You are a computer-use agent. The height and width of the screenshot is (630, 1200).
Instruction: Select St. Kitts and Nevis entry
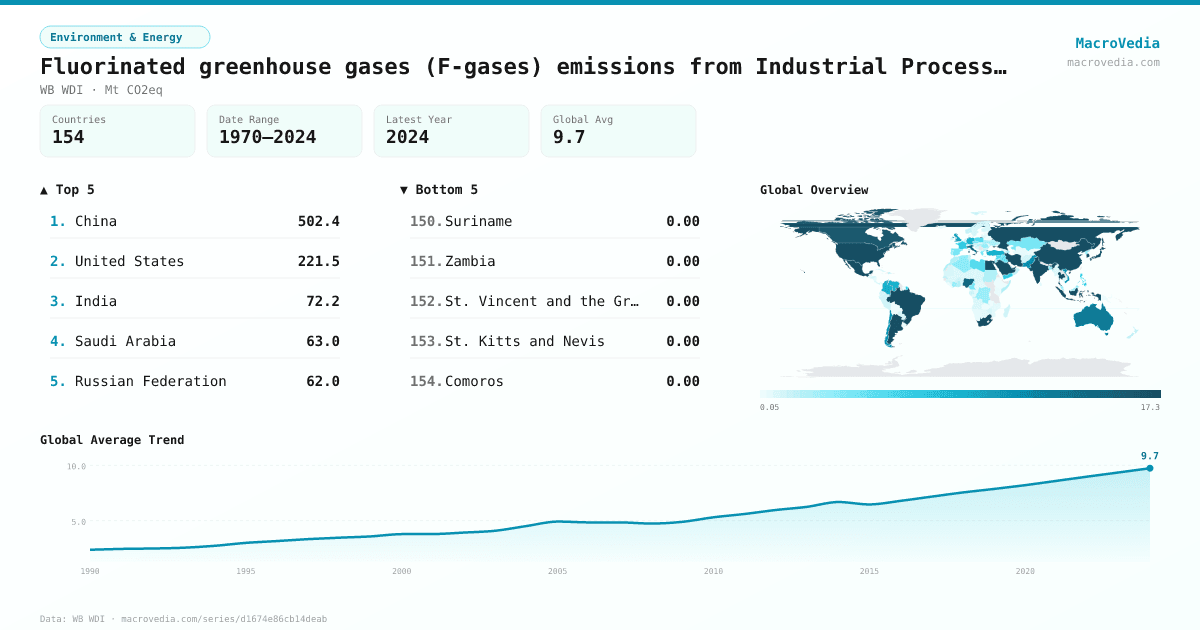point(524,341)
